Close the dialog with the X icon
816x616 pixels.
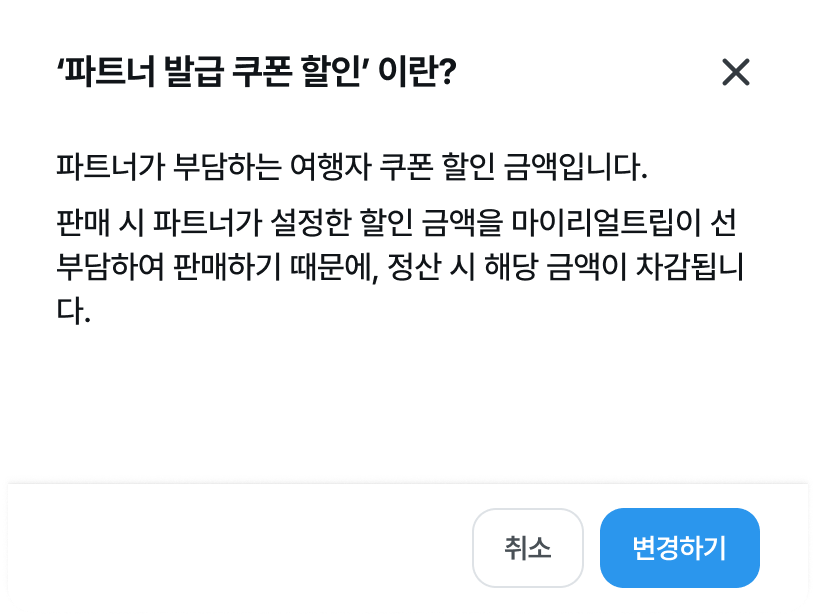tap(735, 72)
